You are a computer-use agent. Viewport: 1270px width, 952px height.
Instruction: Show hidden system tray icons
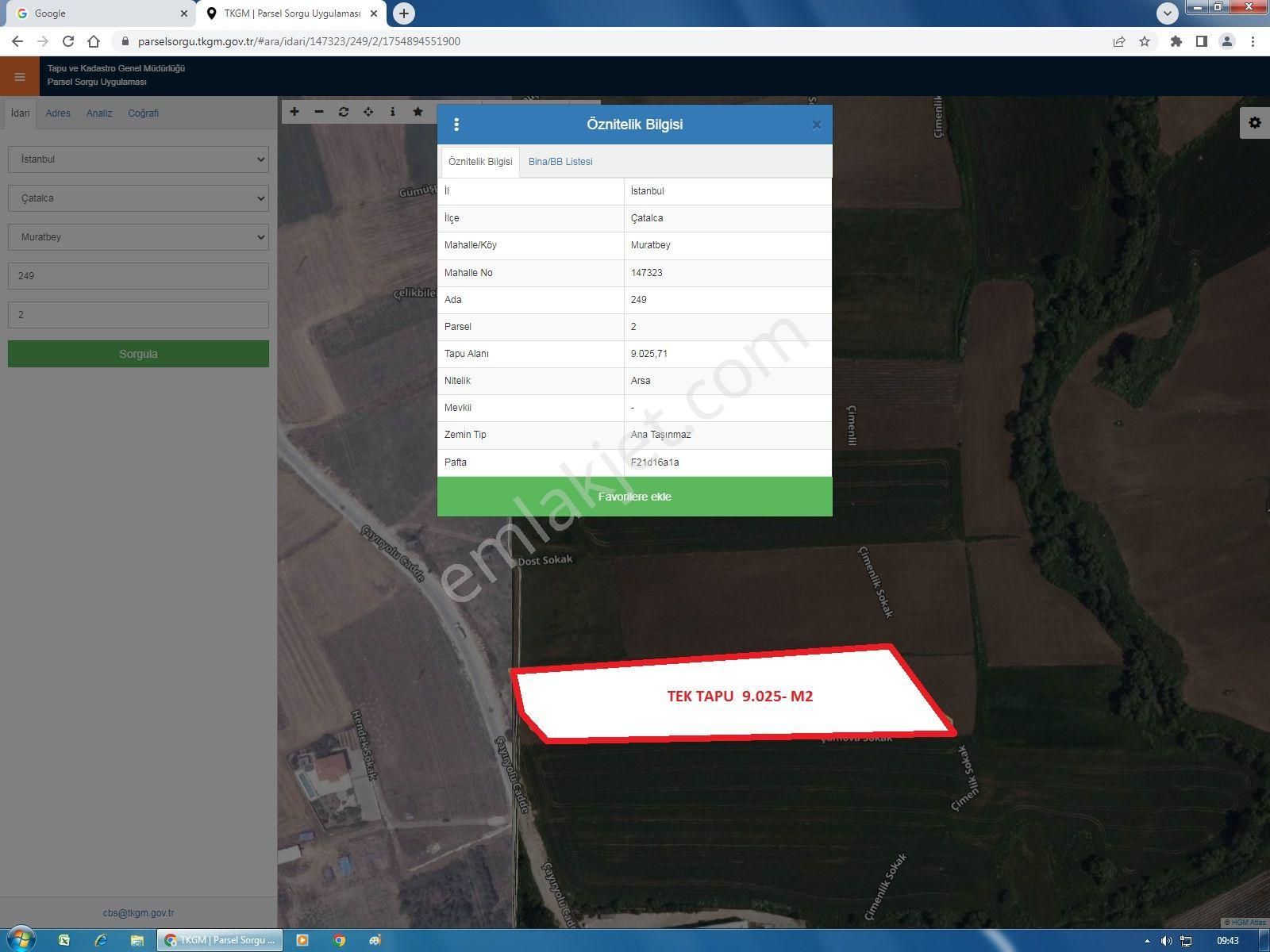[1147, 941]
